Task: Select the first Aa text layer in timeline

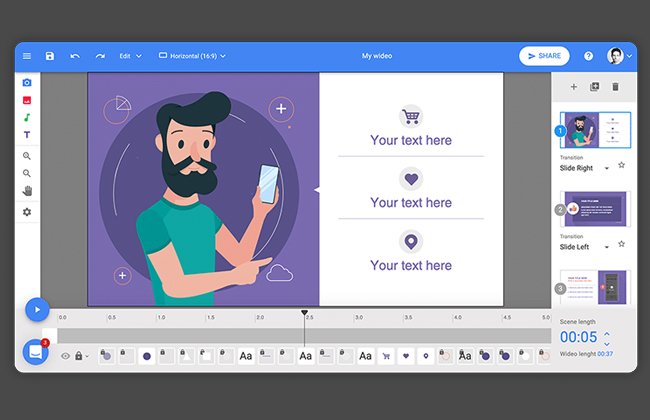Action: point(246,356)
